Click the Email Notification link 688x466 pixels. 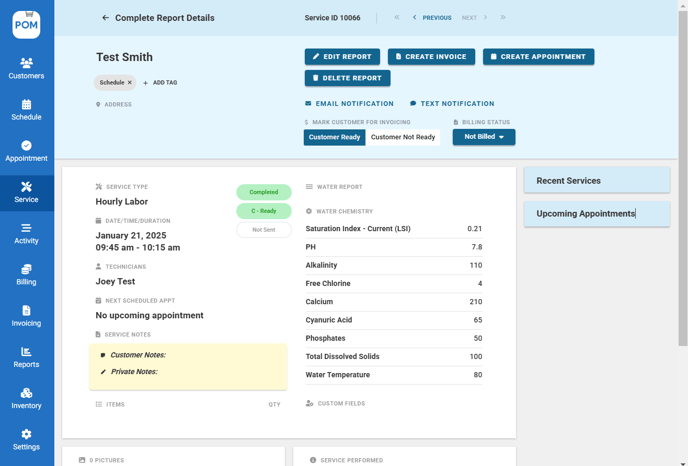[x=349, y=104]
